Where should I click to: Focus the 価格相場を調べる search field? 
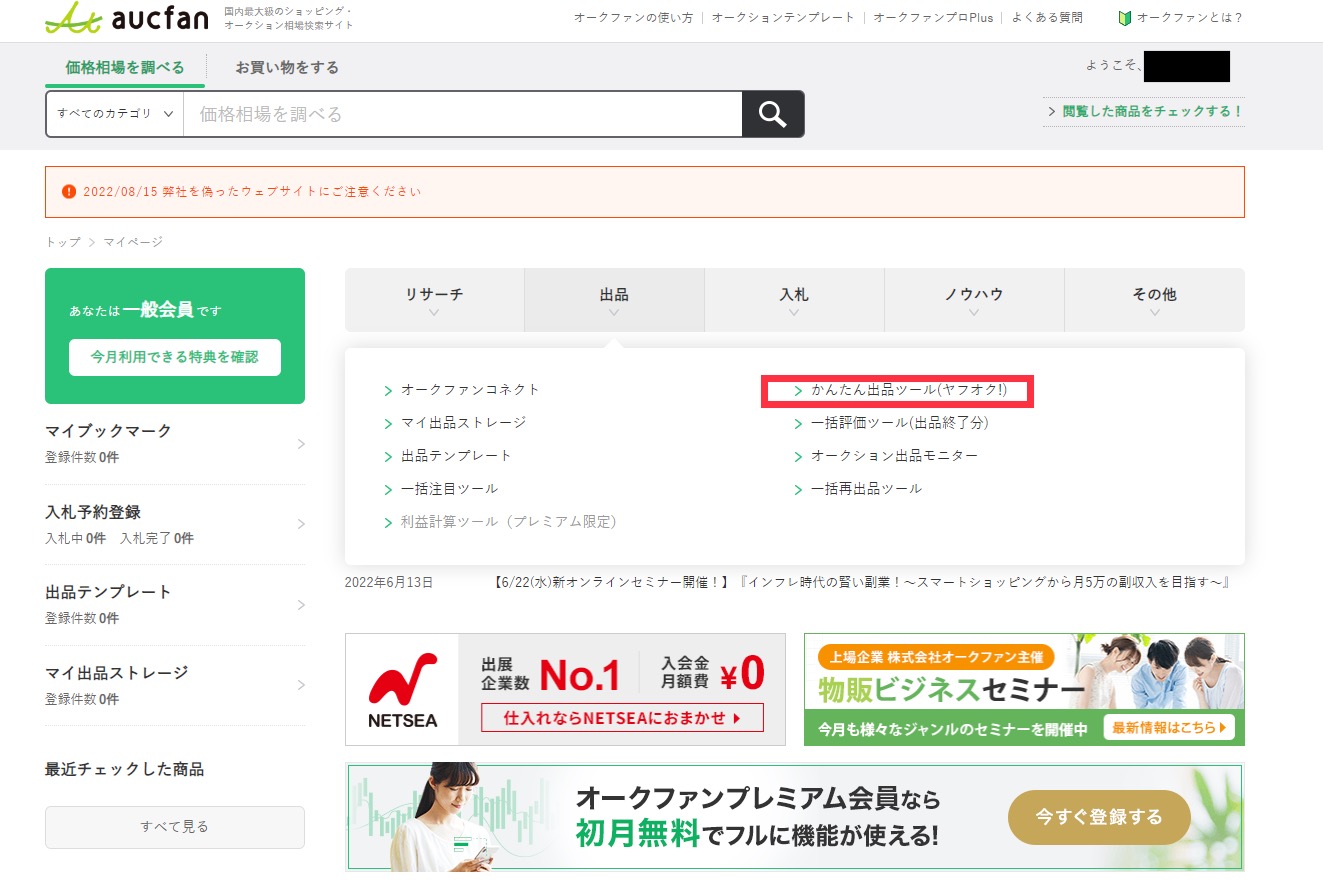pyautogui.click(x=463, y=114)
